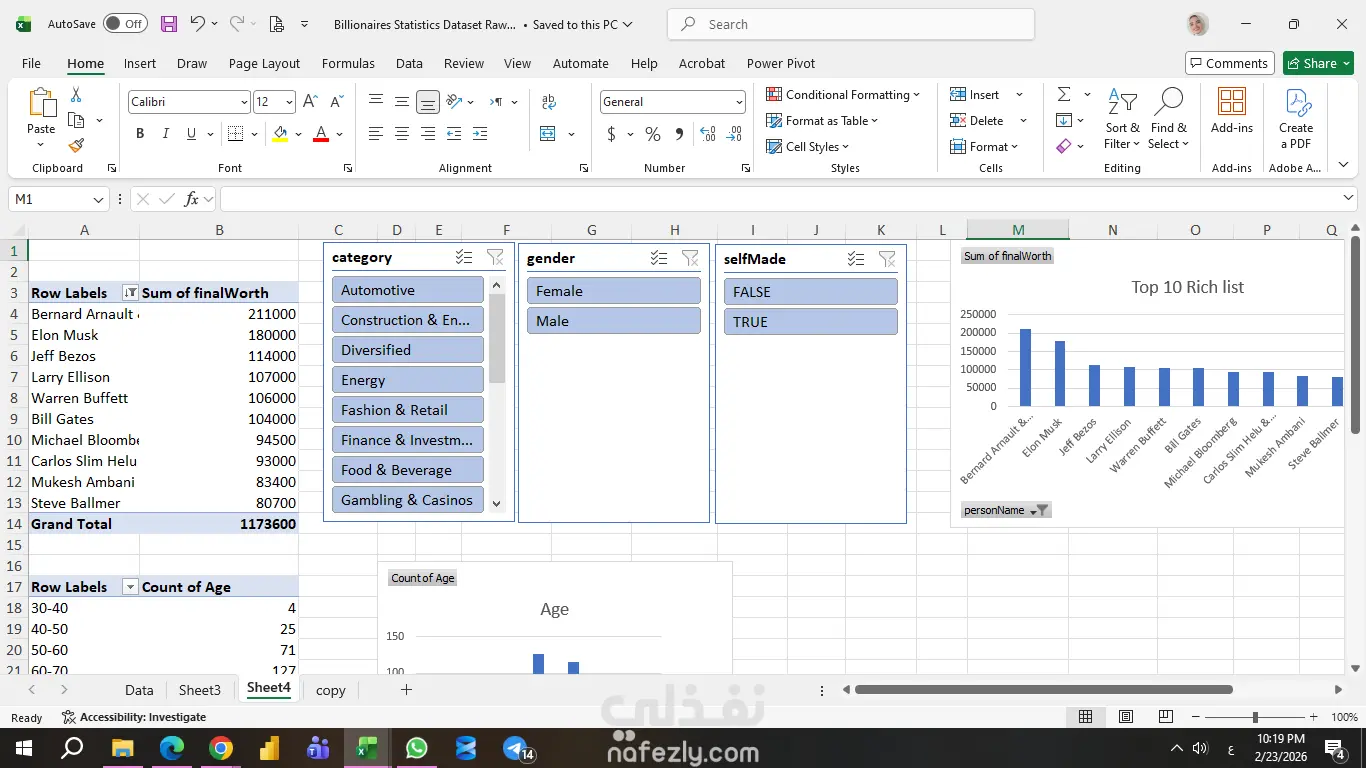Enable multi-select on the selfMade slicer
The image size is (1366, 768).
(856, 259)
